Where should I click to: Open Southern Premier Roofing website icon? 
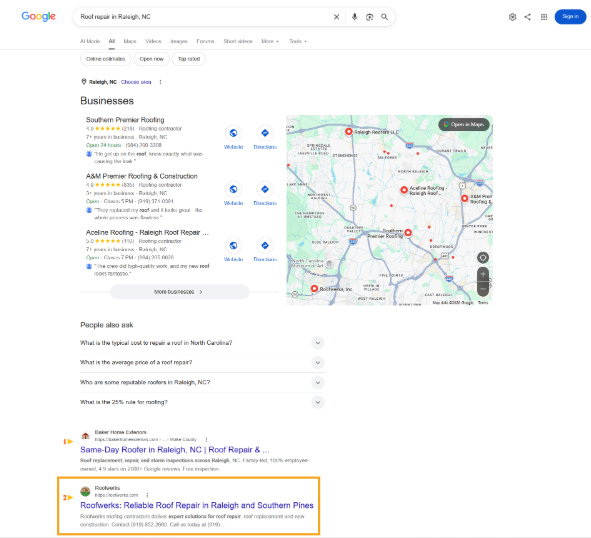[x=233, y=133]
